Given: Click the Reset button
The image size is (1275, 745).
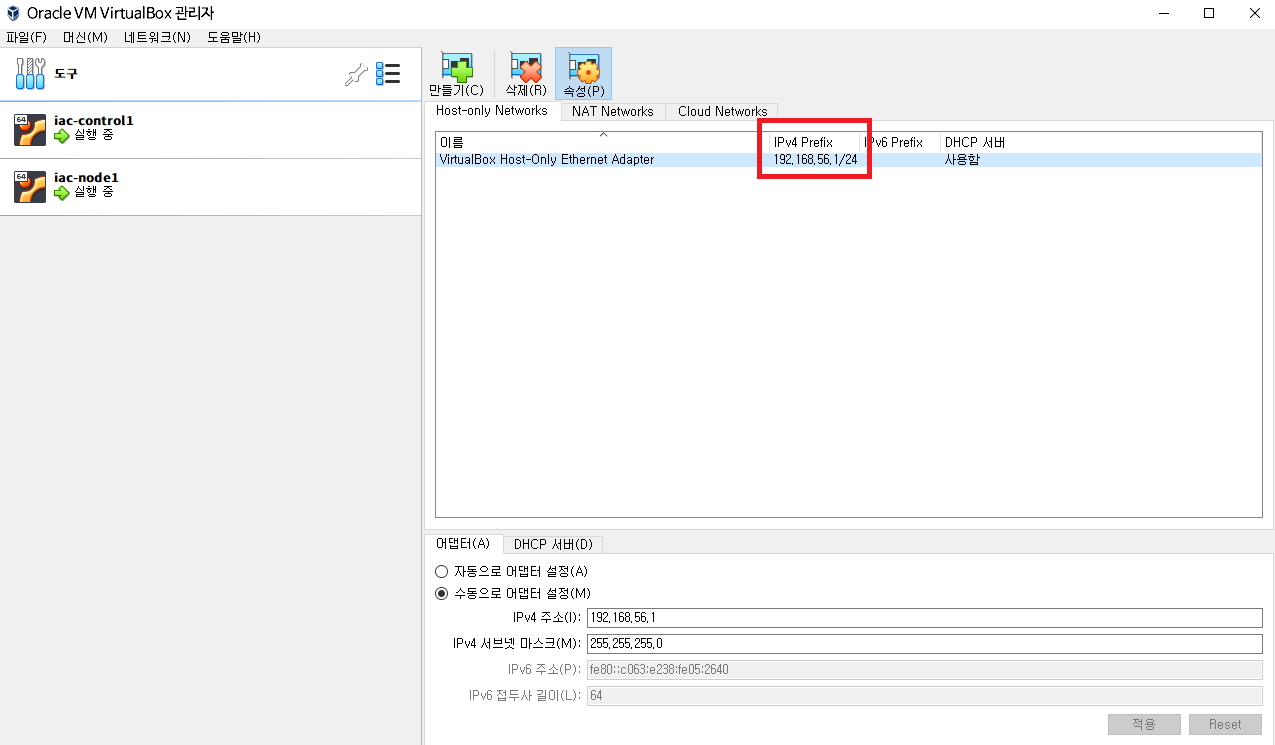Looking at the screenshot, I should pyautogui.click(x=1225, y=724).
